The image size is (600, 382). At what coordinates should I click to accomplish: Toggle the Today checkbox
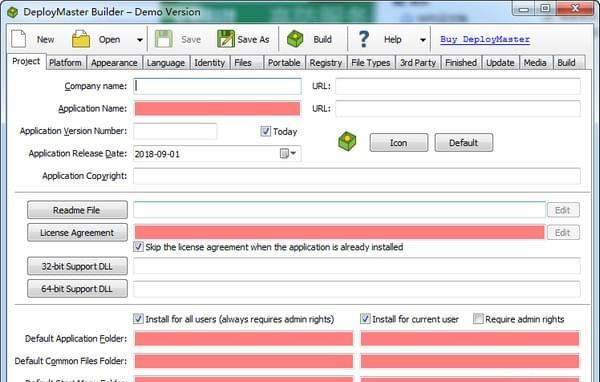pos(266,131)
